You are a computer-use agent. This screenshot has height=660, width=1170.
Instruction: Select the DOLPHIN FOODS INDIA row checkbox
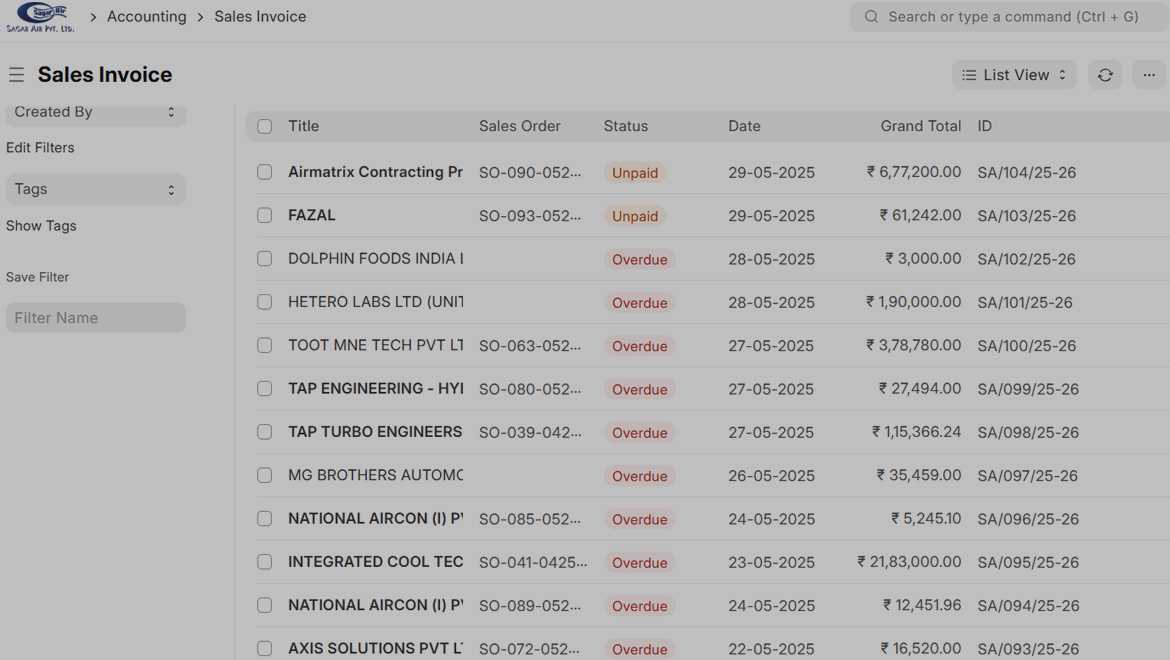[264, 258]
